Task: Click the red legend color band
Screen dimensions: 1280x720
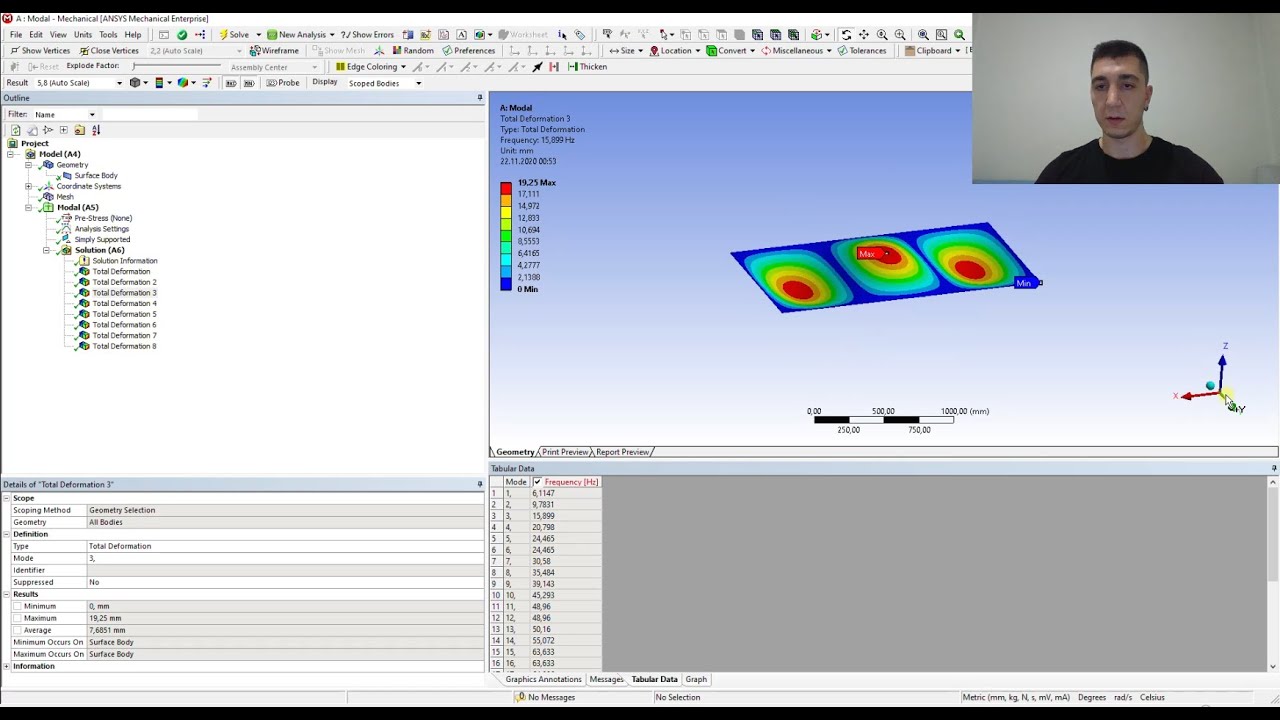Action: [x=506, y=189]
